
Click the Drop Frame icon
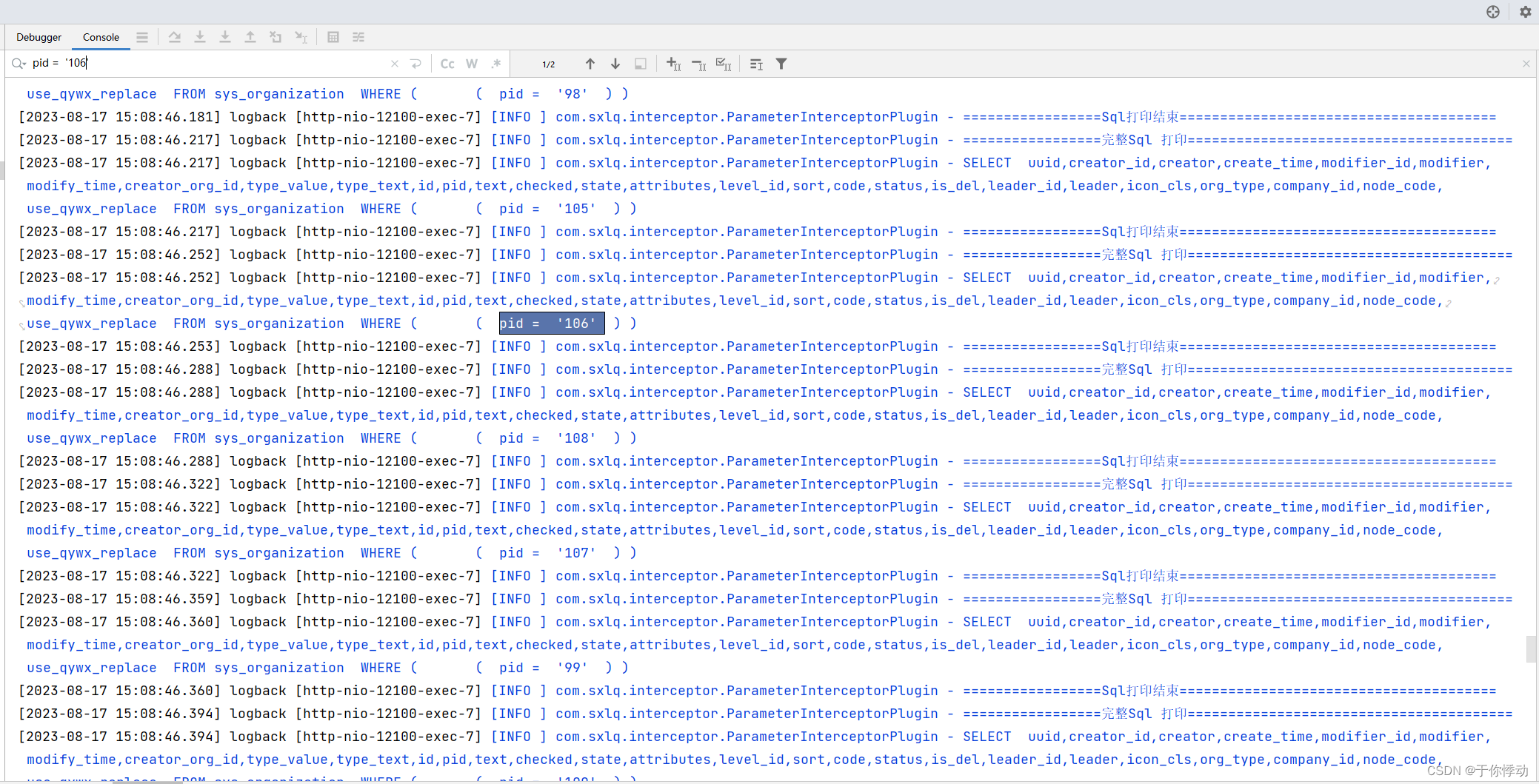point(276,37)
